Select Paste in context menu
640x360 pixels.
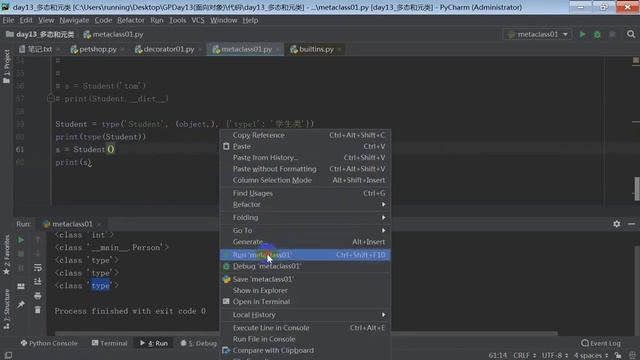pos(305,146)
